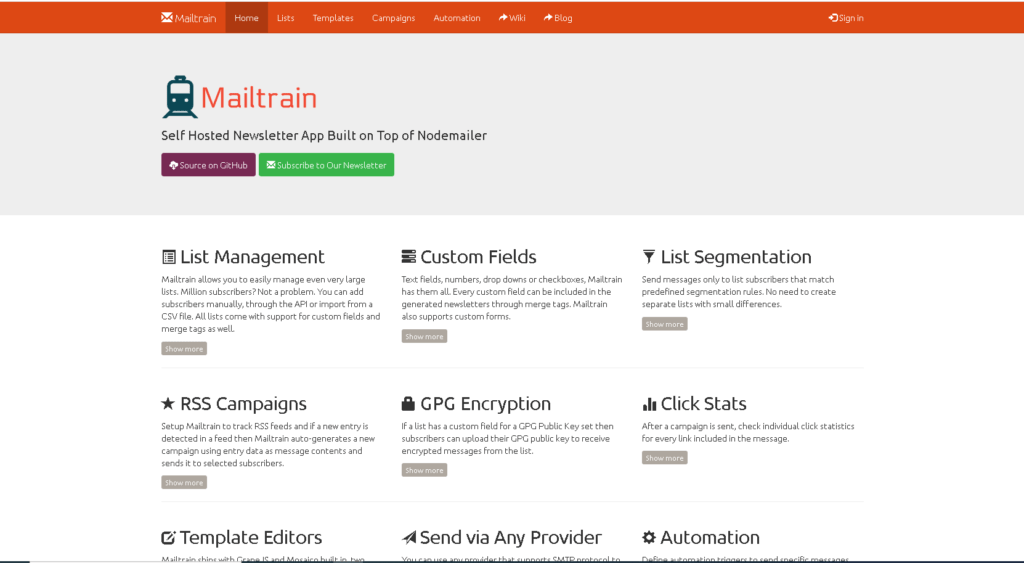This screenshot has height=563, width=1024.
Task: Click the Blog share arrow icon
Action: click(x=548, y=18)
